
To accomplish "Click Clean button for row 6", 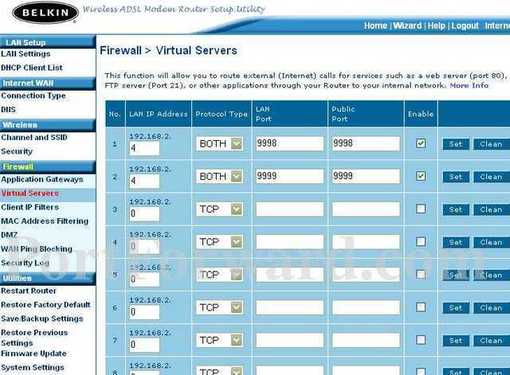I will (x=491, y=308).
